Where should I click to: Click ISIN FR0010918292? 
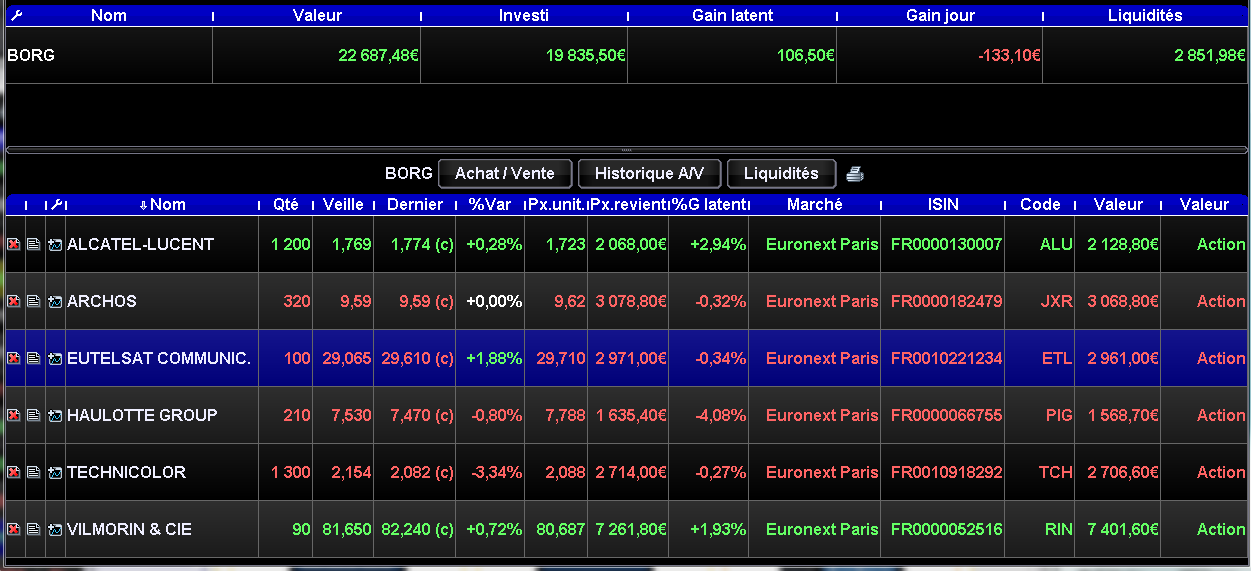point(946,472)
